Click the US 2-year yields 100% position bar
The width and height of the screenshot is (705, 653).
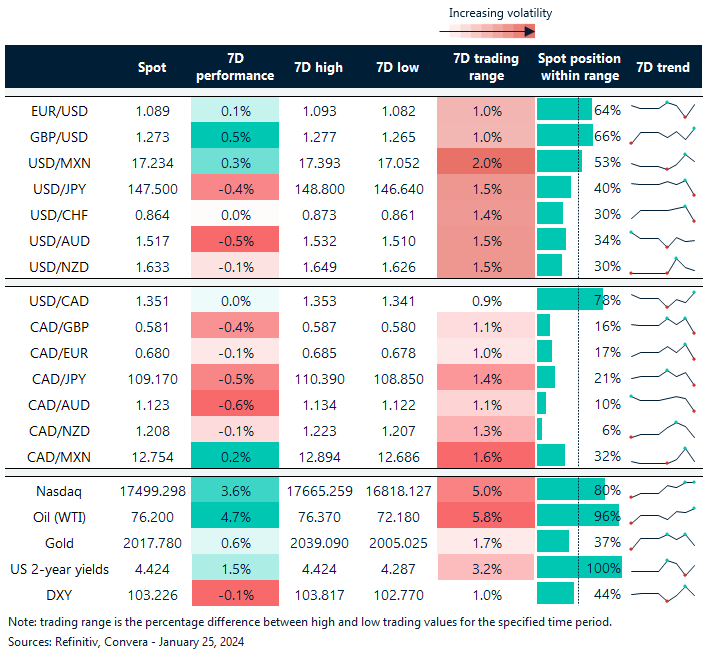click(579, 567)
